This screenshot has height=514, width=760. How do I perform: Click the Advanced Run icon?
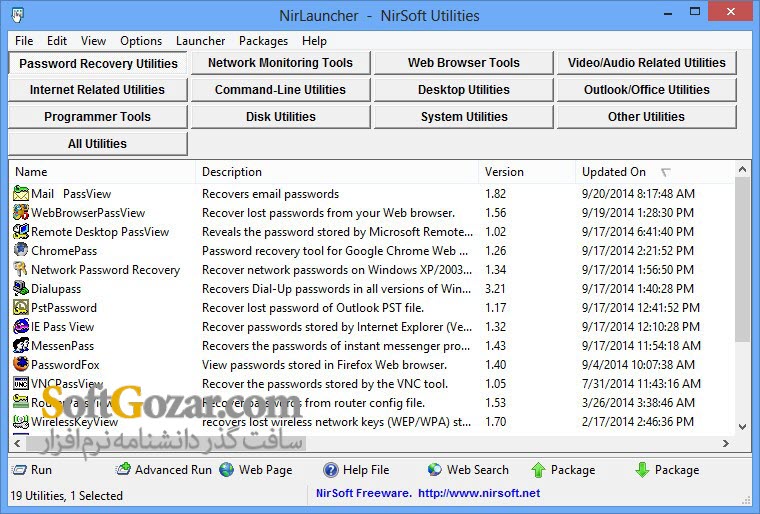point(123,469)
